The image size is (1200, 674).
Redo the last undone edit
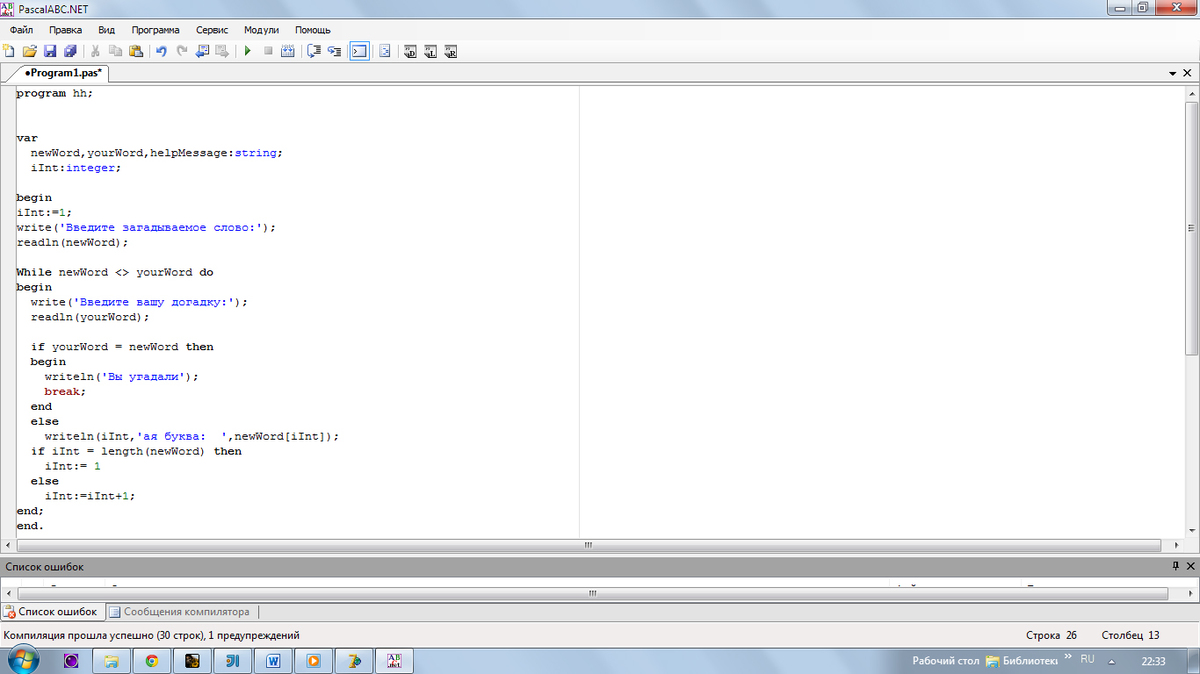coord(182,51)
